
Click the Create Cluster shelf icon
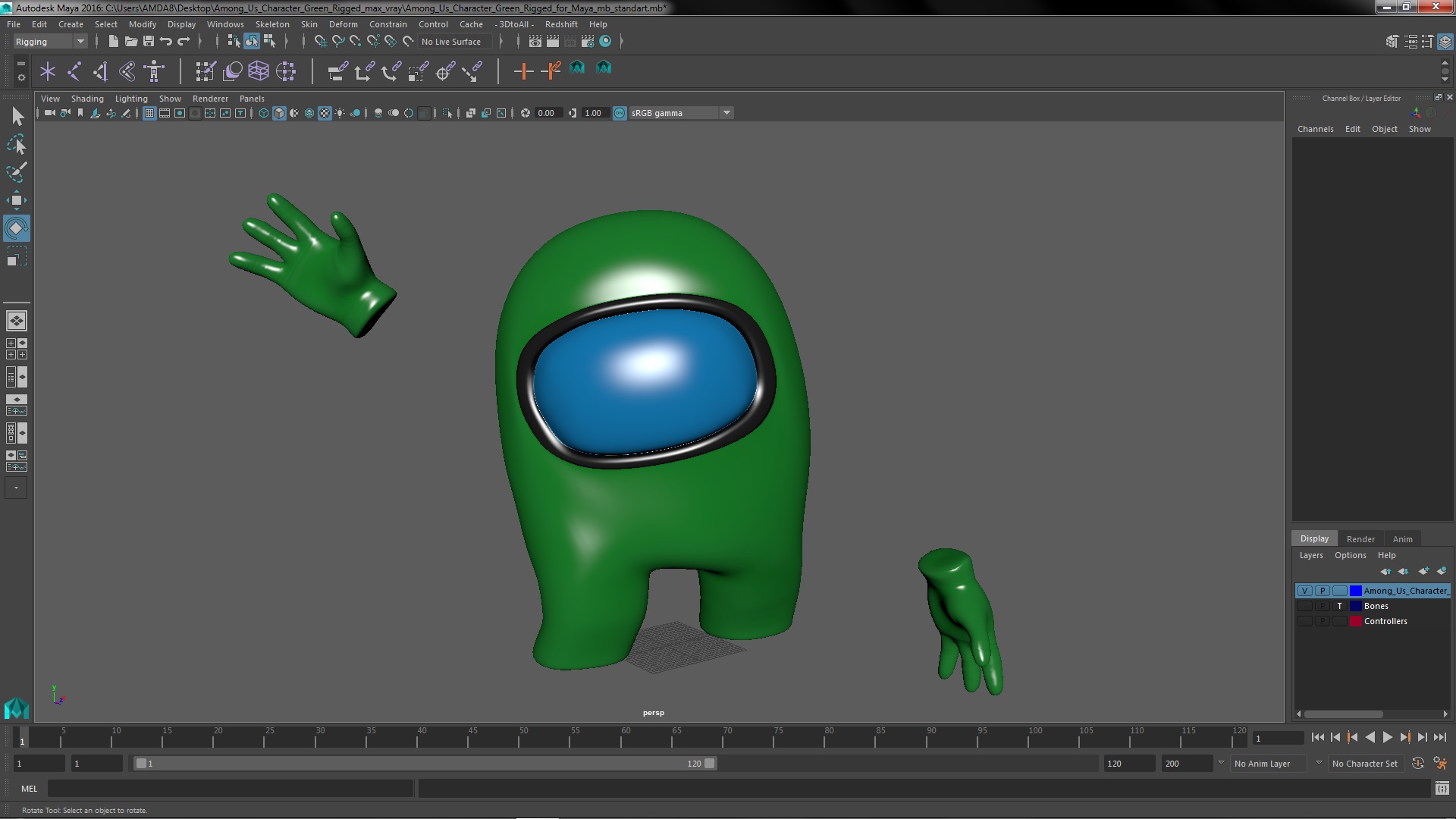pyautogui.click(x=285, y=71)
